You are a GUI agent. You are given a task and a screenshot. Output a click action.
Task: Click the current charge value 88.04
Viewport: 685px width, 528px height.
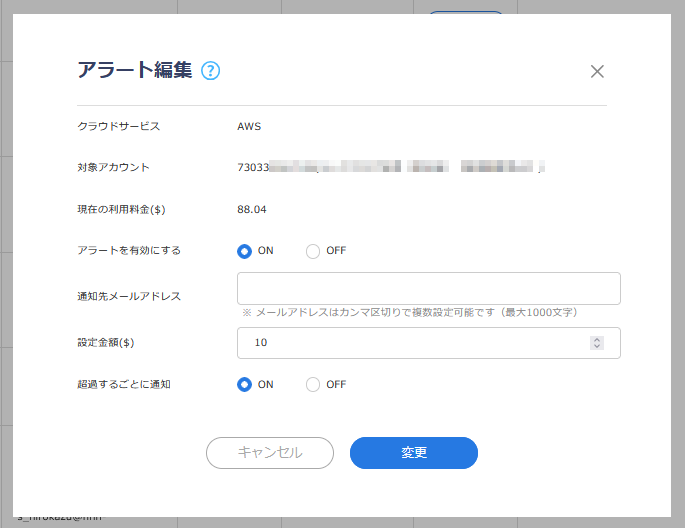pos(252,209)
